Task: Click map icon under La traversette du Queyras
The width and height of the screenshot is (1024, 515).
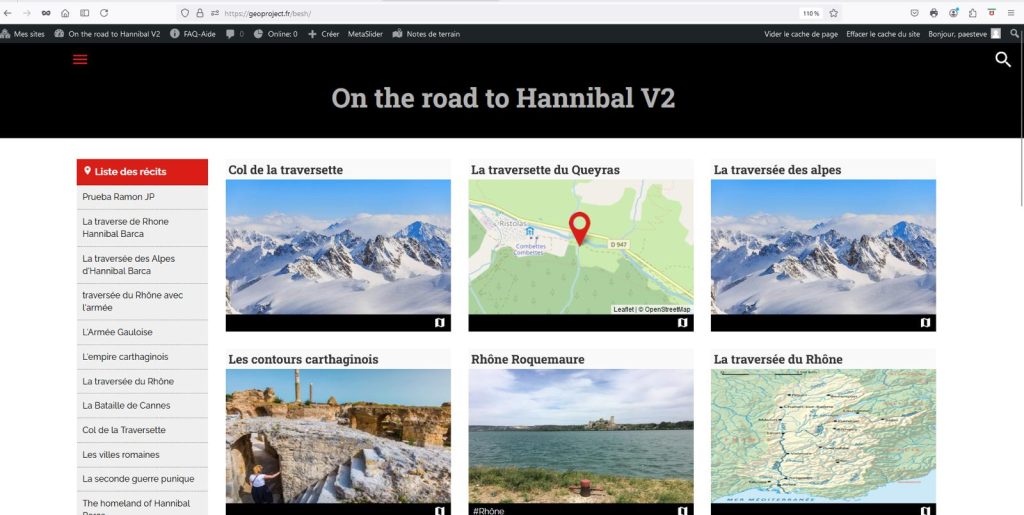Action: [682, 323]
